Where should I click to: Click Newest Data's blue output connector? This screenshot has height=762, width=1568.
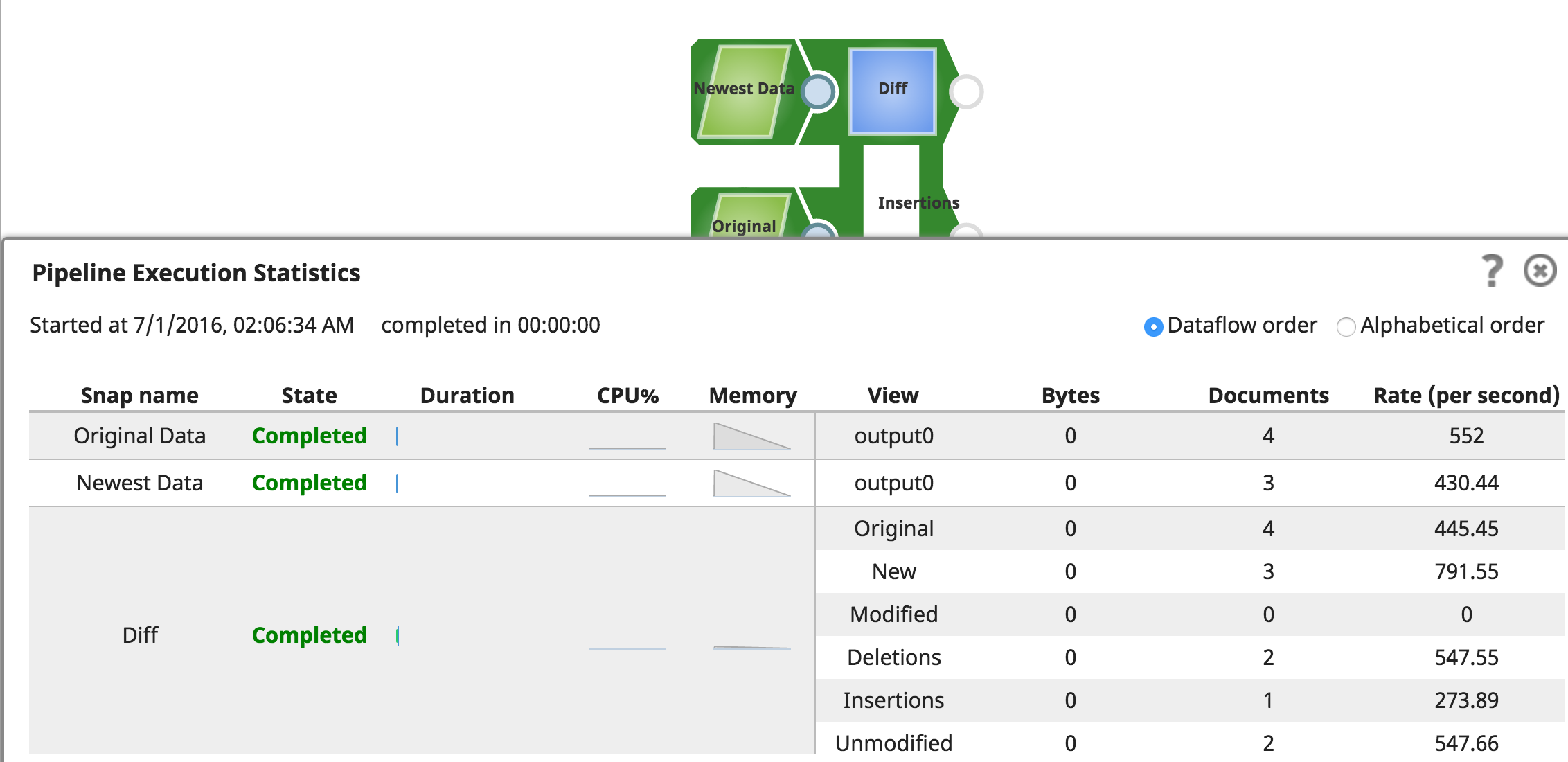[x=819, y=91]
